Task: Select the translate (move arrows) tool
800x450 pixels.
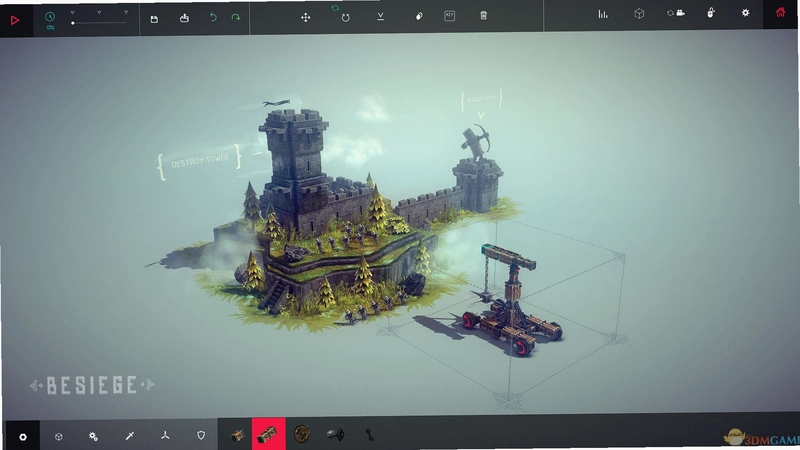Action: tap(306, 17)
